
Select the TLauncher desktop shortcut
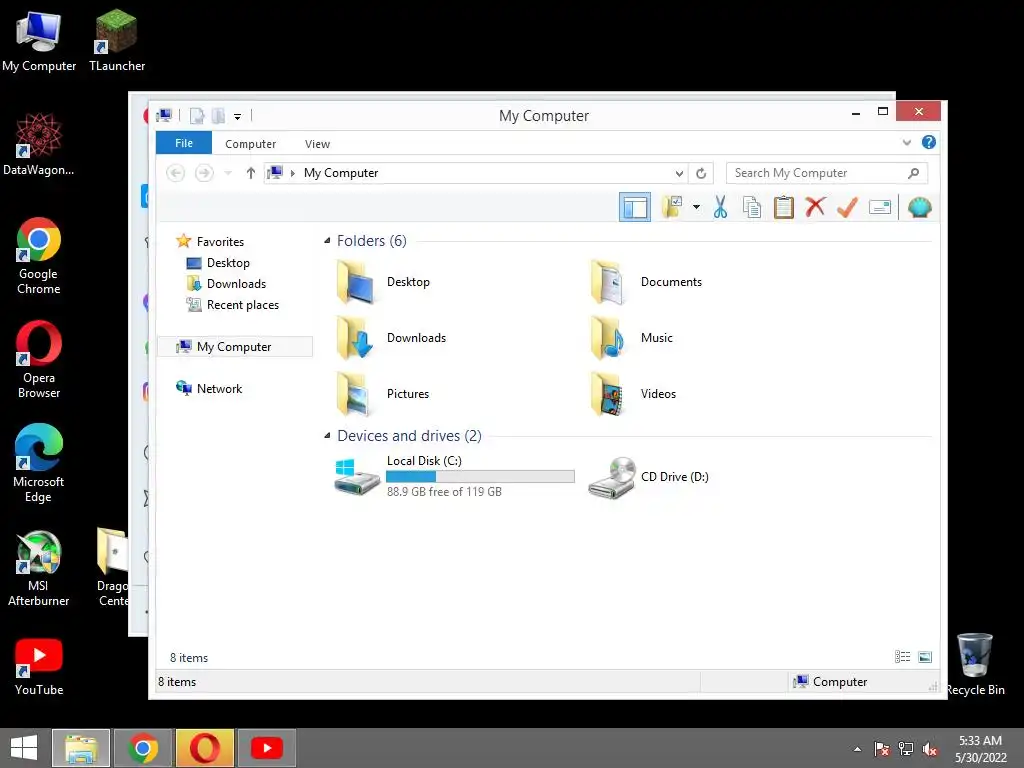(x=117, y=40)
